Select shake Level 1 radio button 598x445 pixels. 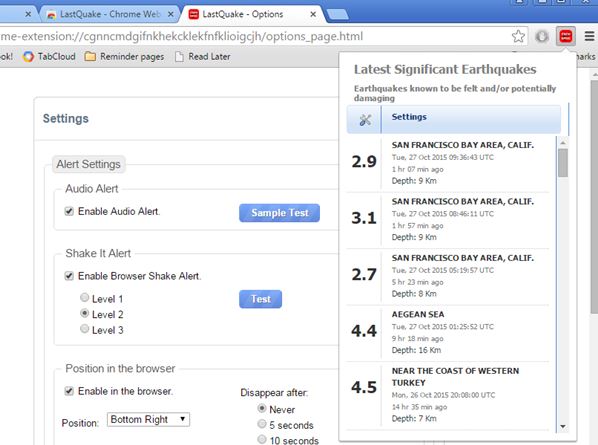click(x=85, y=297)
